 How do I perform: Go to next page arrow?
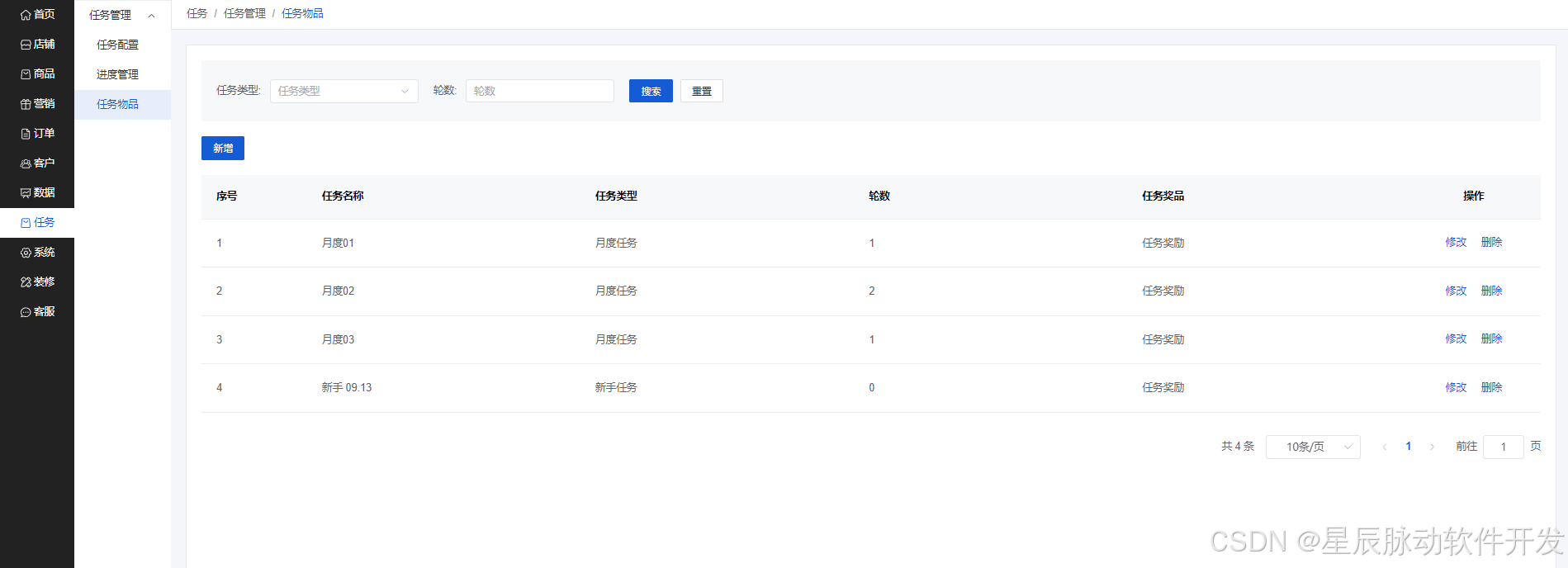[x=1432, y=447]
